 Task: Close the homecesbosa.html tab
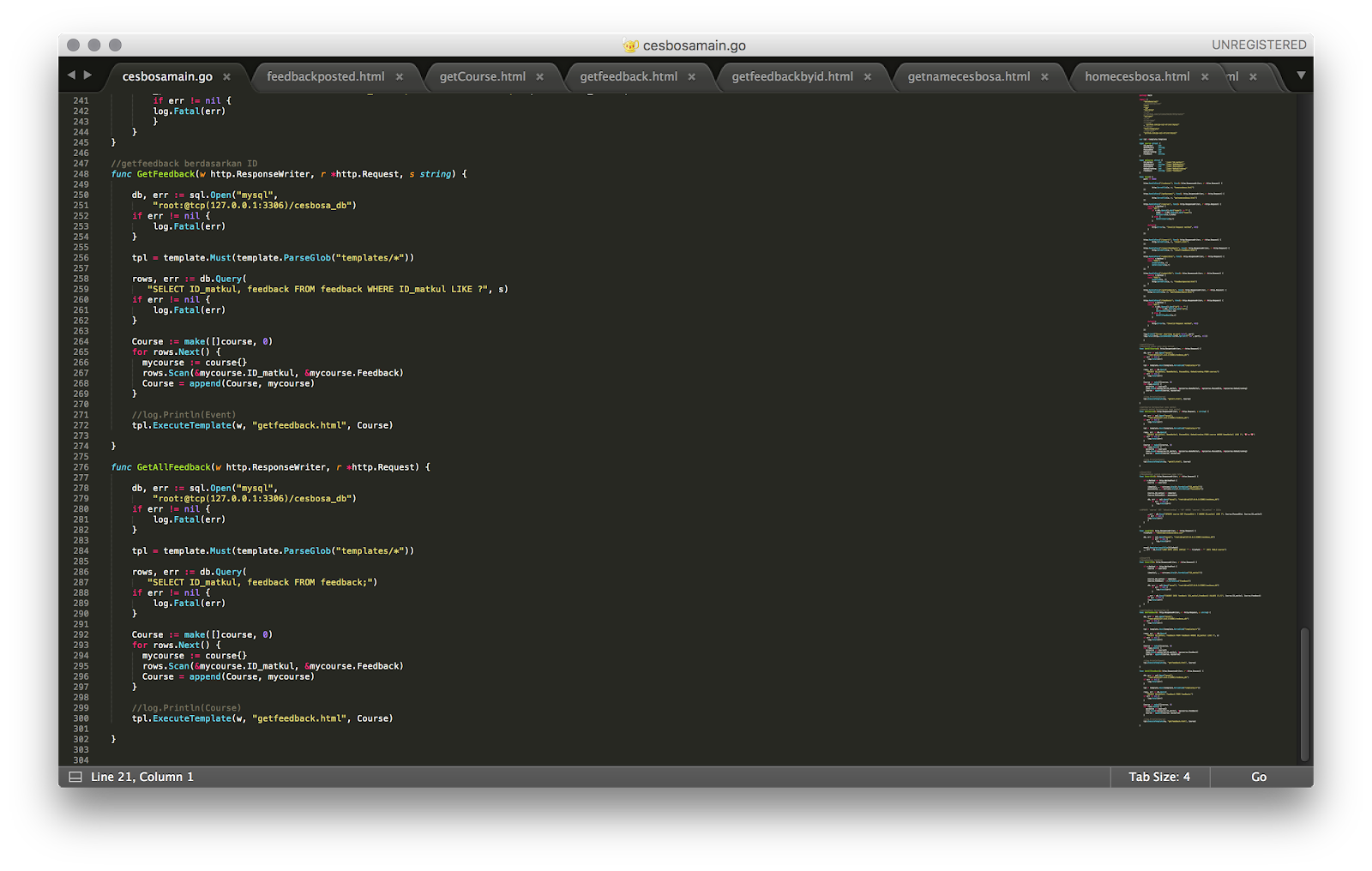pos(1205,76)
